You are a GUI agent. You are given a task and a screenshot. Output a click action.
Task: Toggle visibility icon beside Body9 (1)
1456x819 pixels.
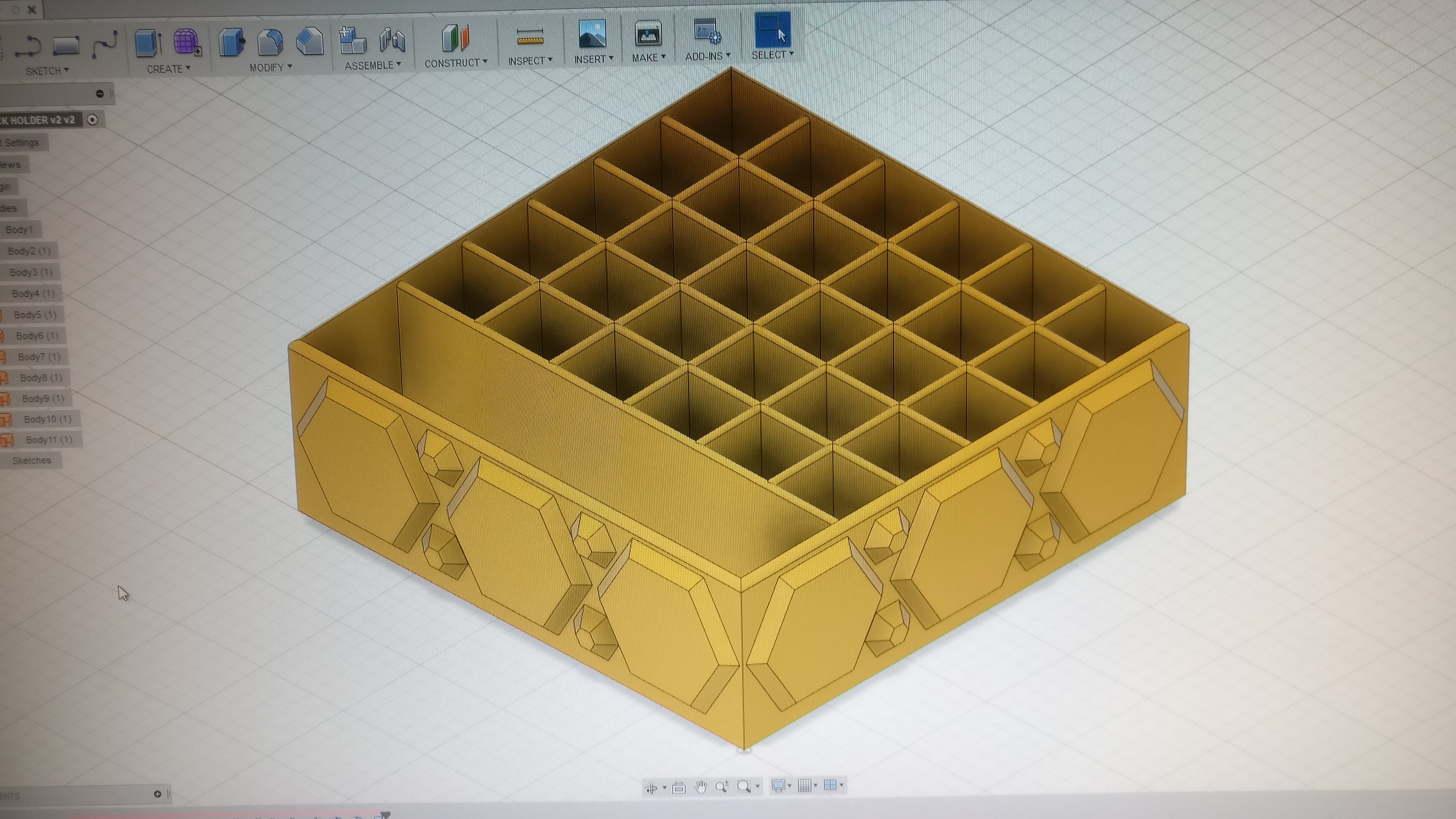coord(5,399)
